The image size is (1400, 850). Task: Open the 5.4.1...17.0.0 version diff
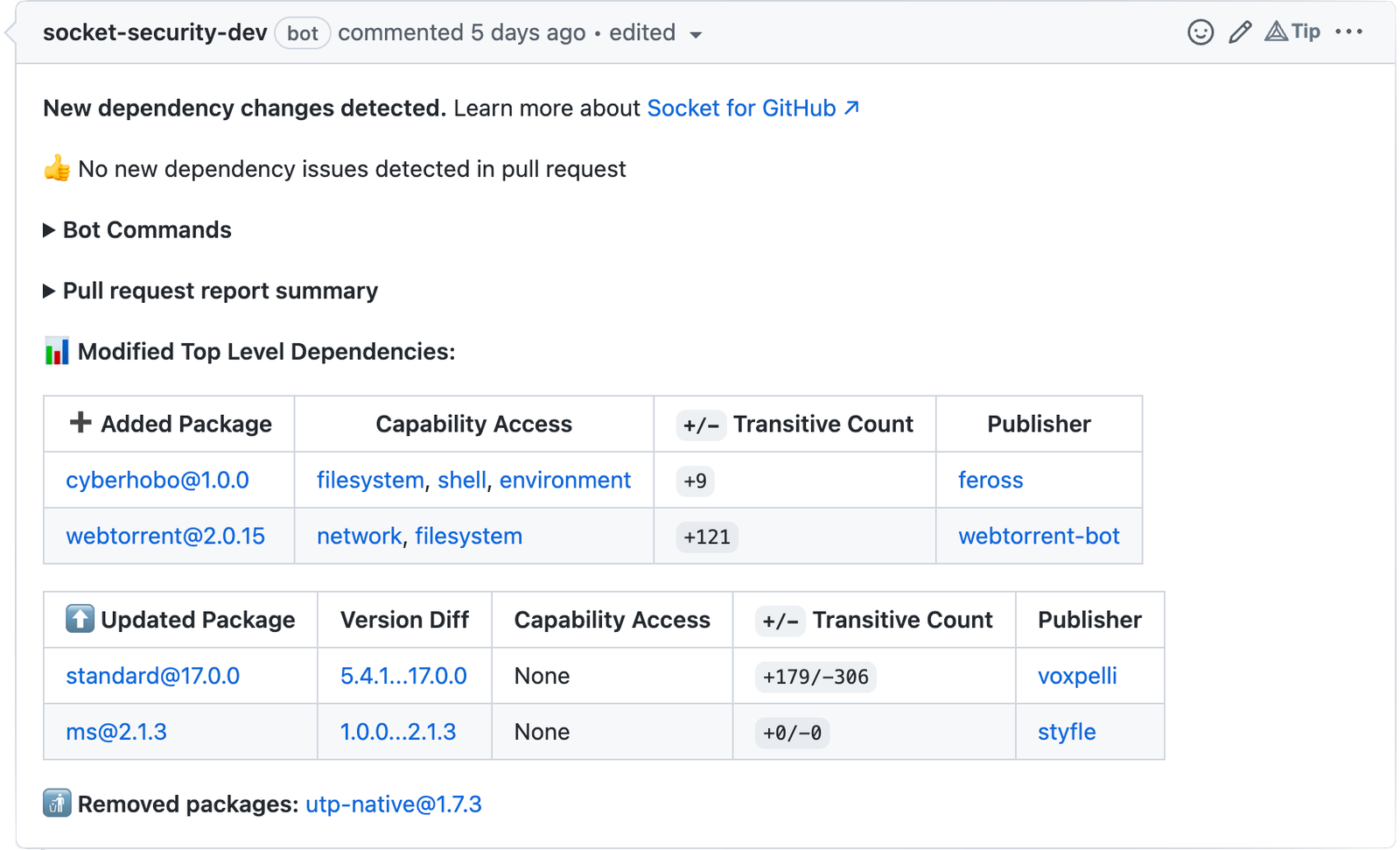[x=403, y=676]
